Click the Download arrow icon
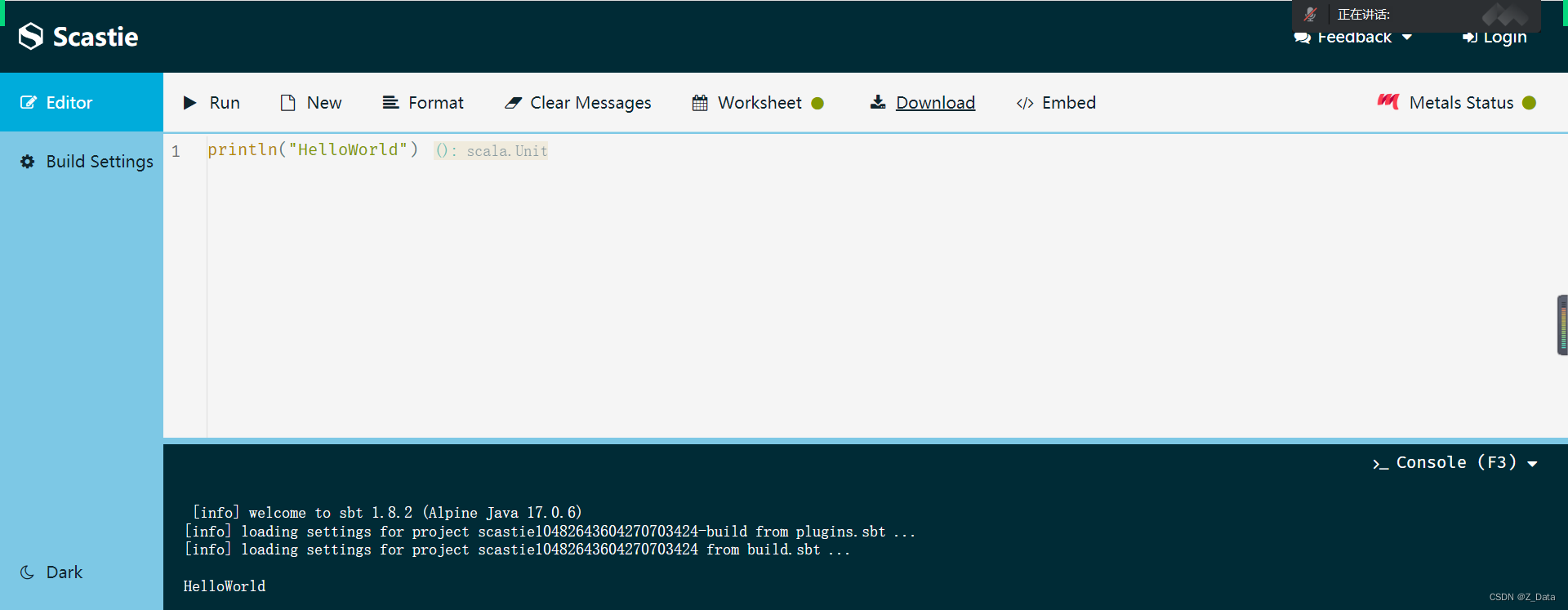 pyautogui.click(x=878, y=102)
